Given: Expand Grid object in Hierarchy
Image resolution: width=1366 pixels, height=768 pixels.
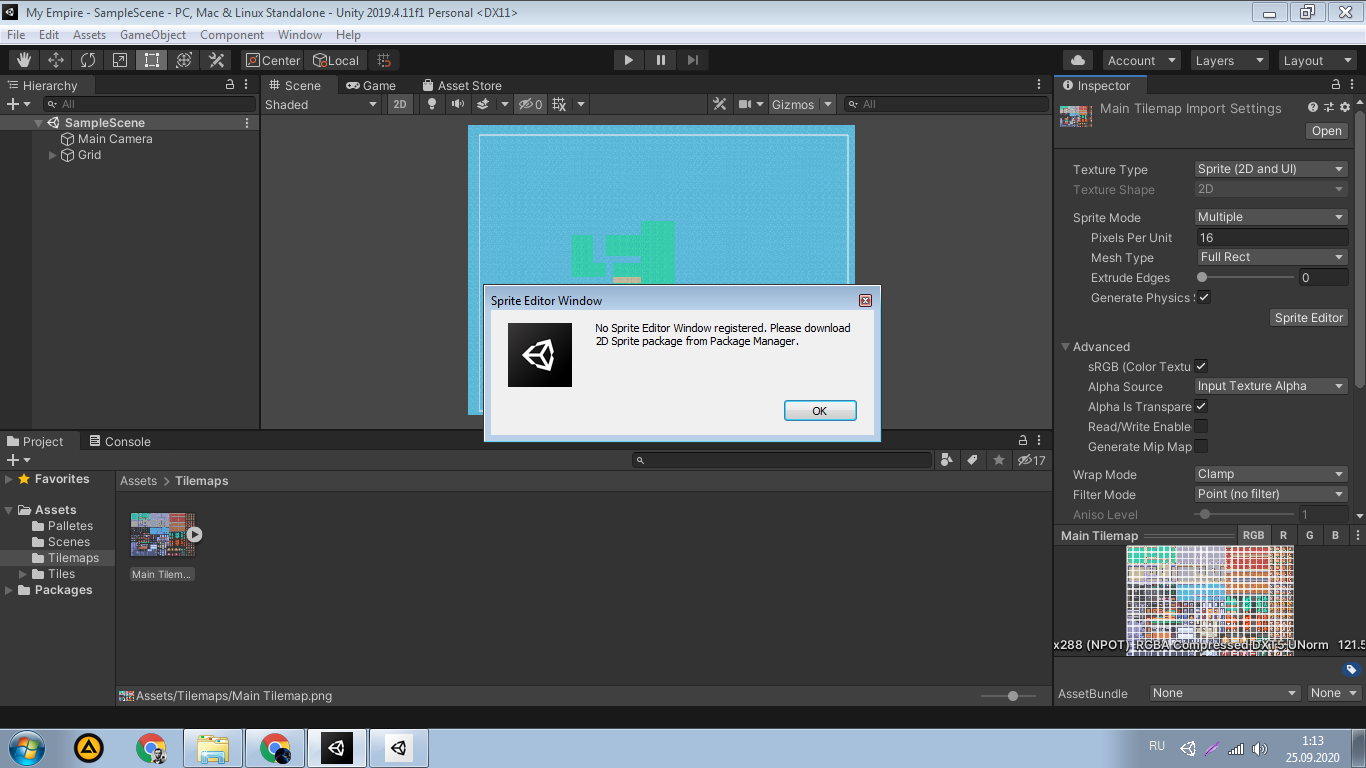Looking at the screenshot, I should coord(53,155).
